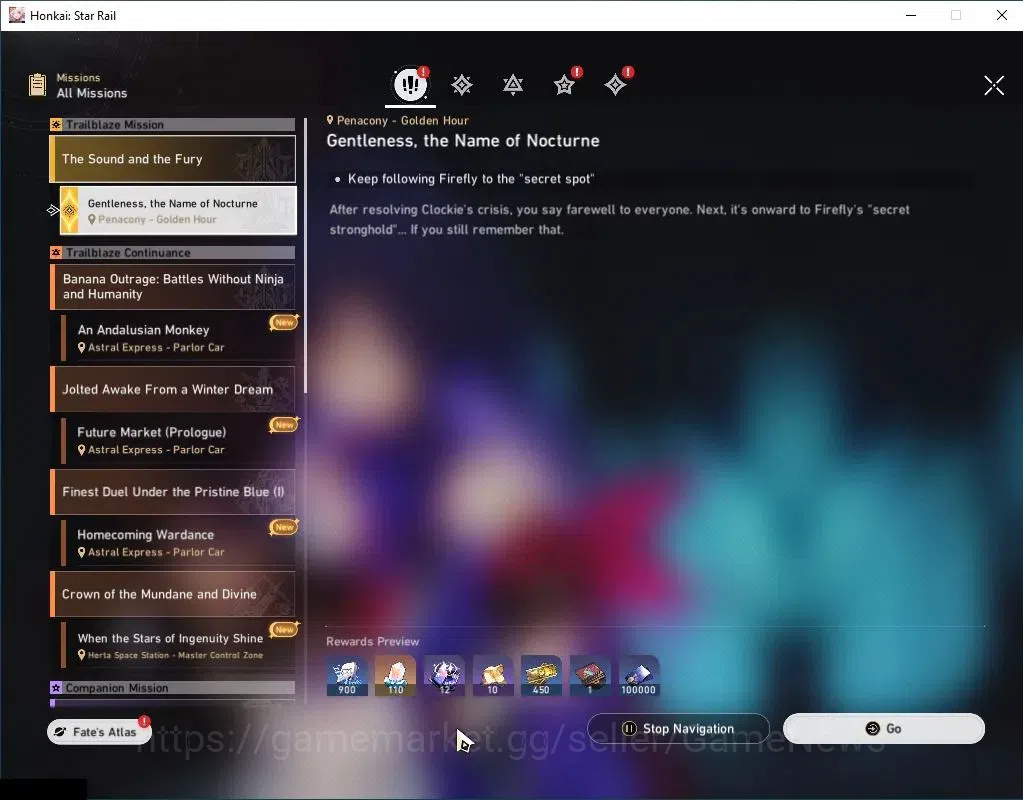The height and width of the screenshot is (800, 1023).
Task: Click the New badge on Future Market
Action: [284, 425]
